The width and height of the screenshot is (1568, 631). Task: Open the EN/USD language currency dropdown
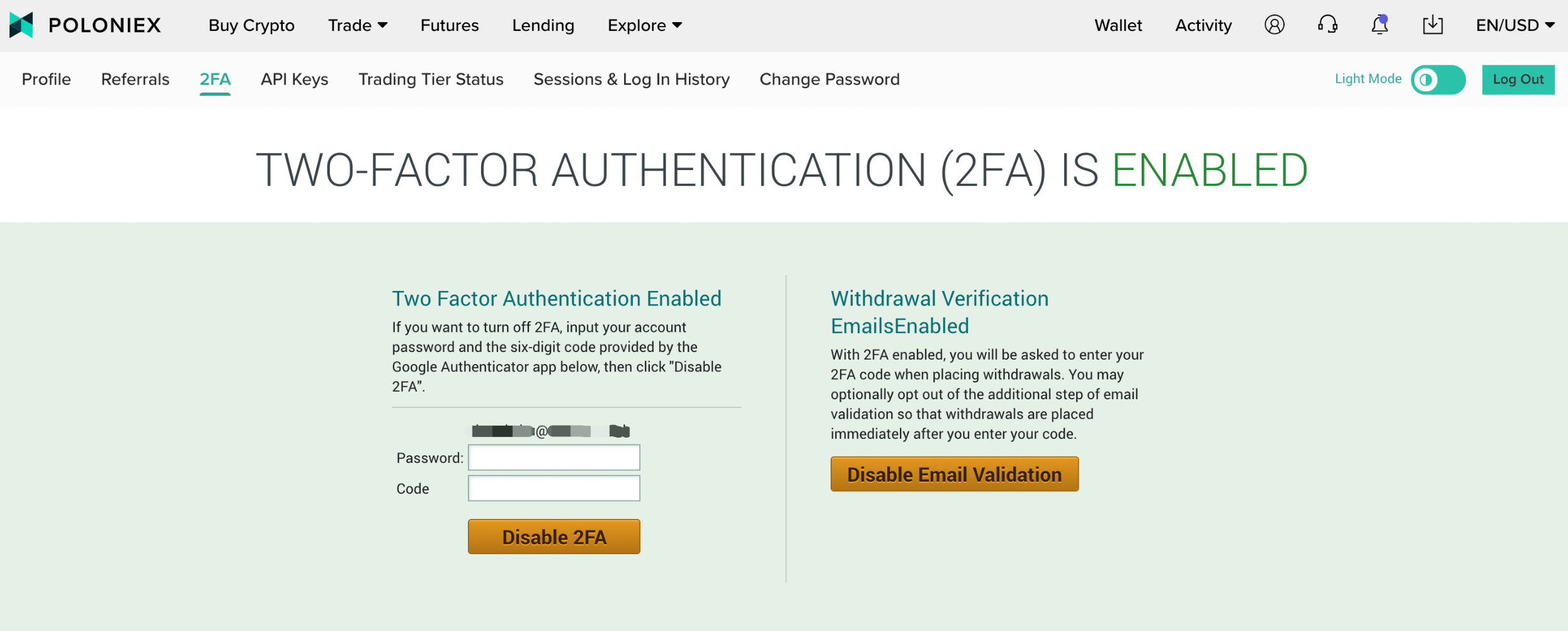1515,25
